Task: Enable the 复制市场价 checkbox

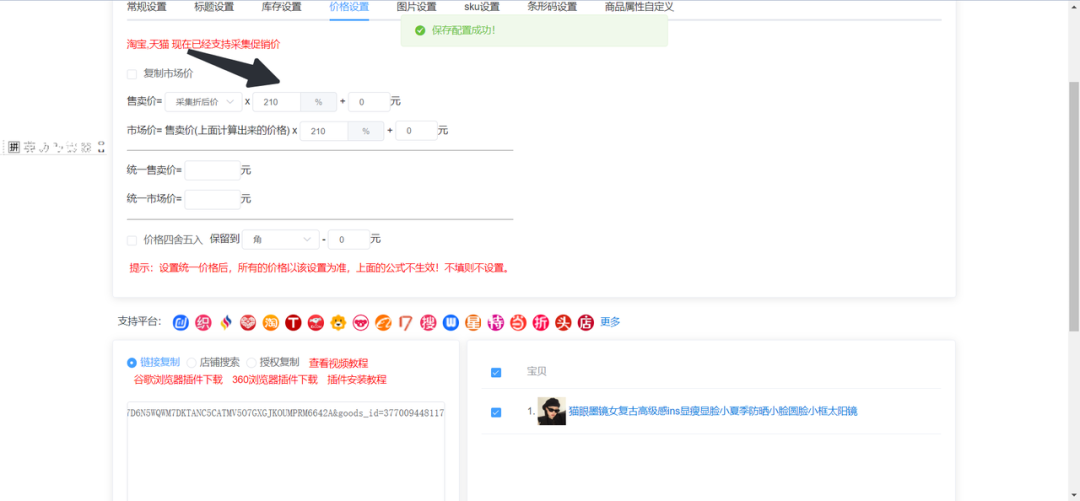Action: [x=132, y=74]
